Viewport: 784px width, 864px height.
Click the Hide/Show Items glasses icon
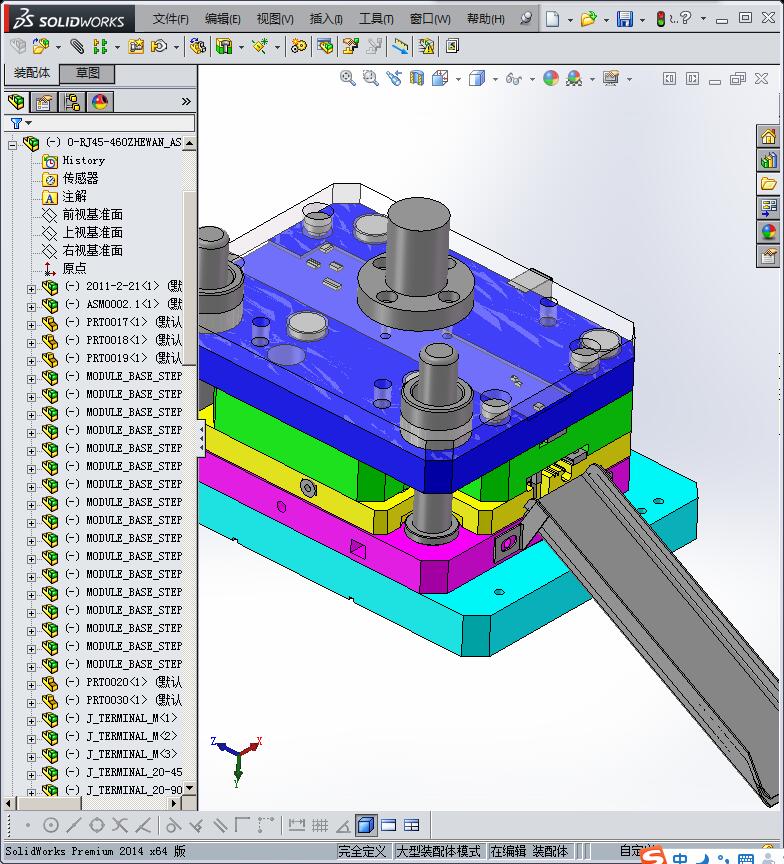(513, 79)
